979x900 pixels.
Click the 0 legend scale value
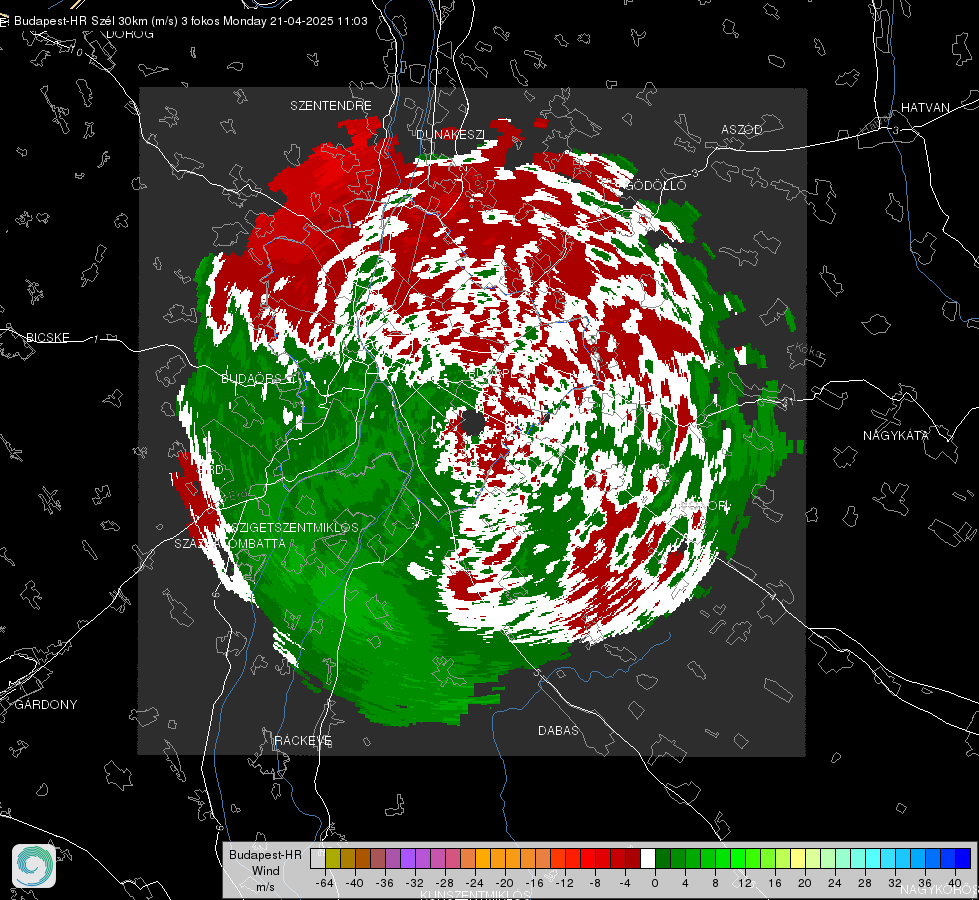[655, 883]
